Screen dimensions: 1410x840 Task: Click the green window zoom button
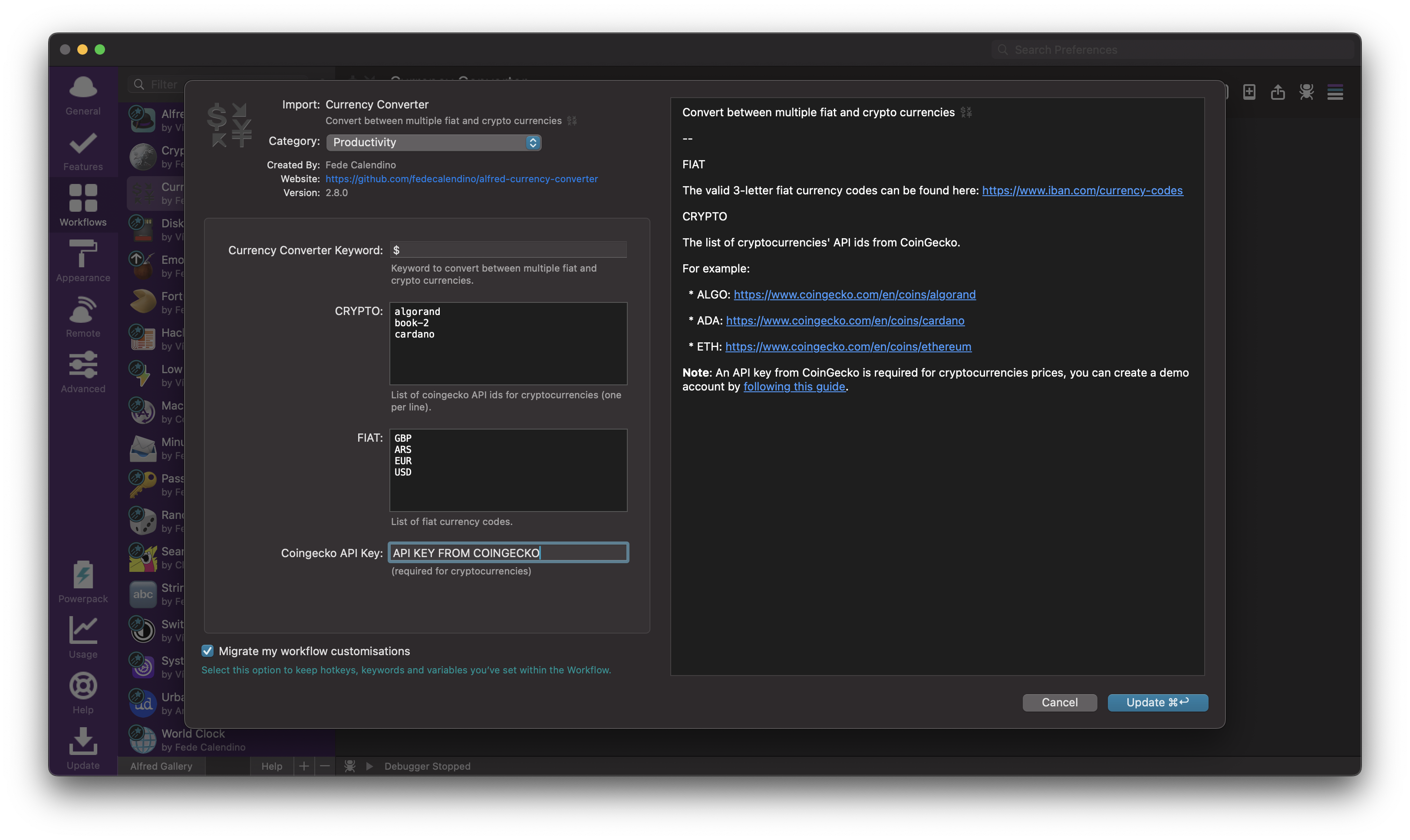pos(100,49)
